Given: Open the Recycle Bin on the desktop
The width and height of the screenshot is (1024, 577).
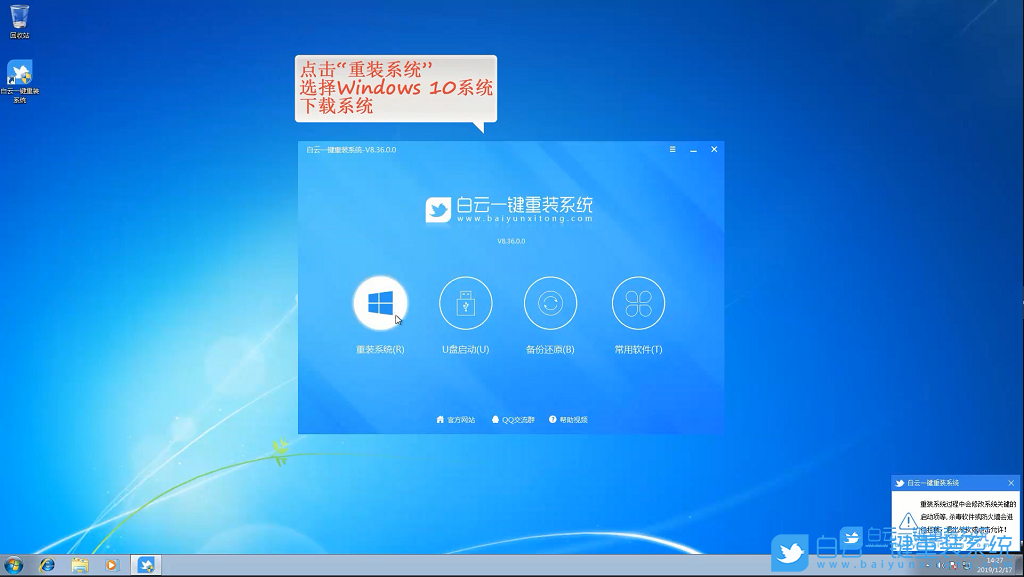Looking at the screenshot, I should point(20,18).
